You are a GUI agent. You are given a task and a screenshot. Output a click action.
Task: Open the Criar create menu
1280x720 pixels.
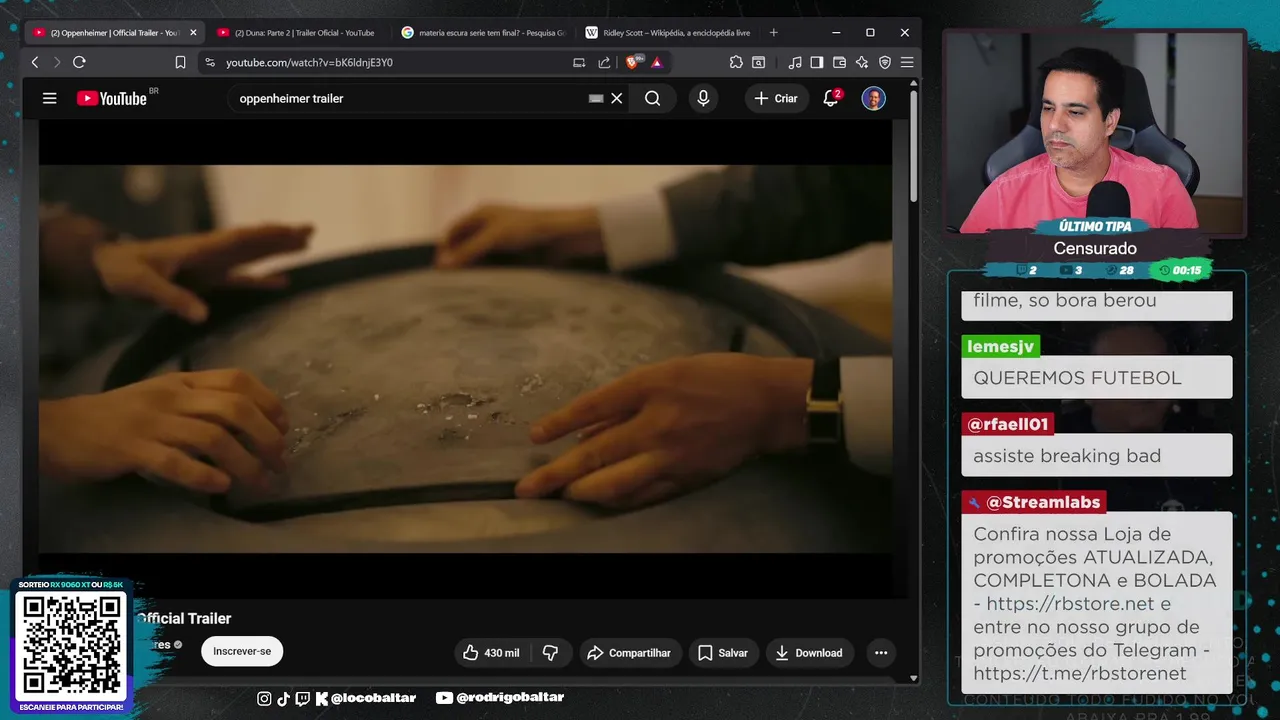[776, 98]
